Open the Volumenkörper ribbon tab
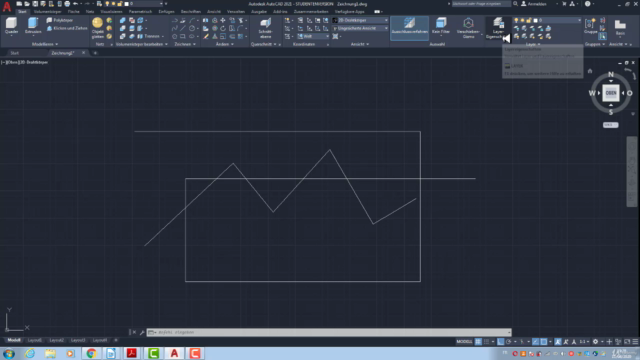Image resolution: width=640 pixels, height=360 pixels. tap(47, 12)
